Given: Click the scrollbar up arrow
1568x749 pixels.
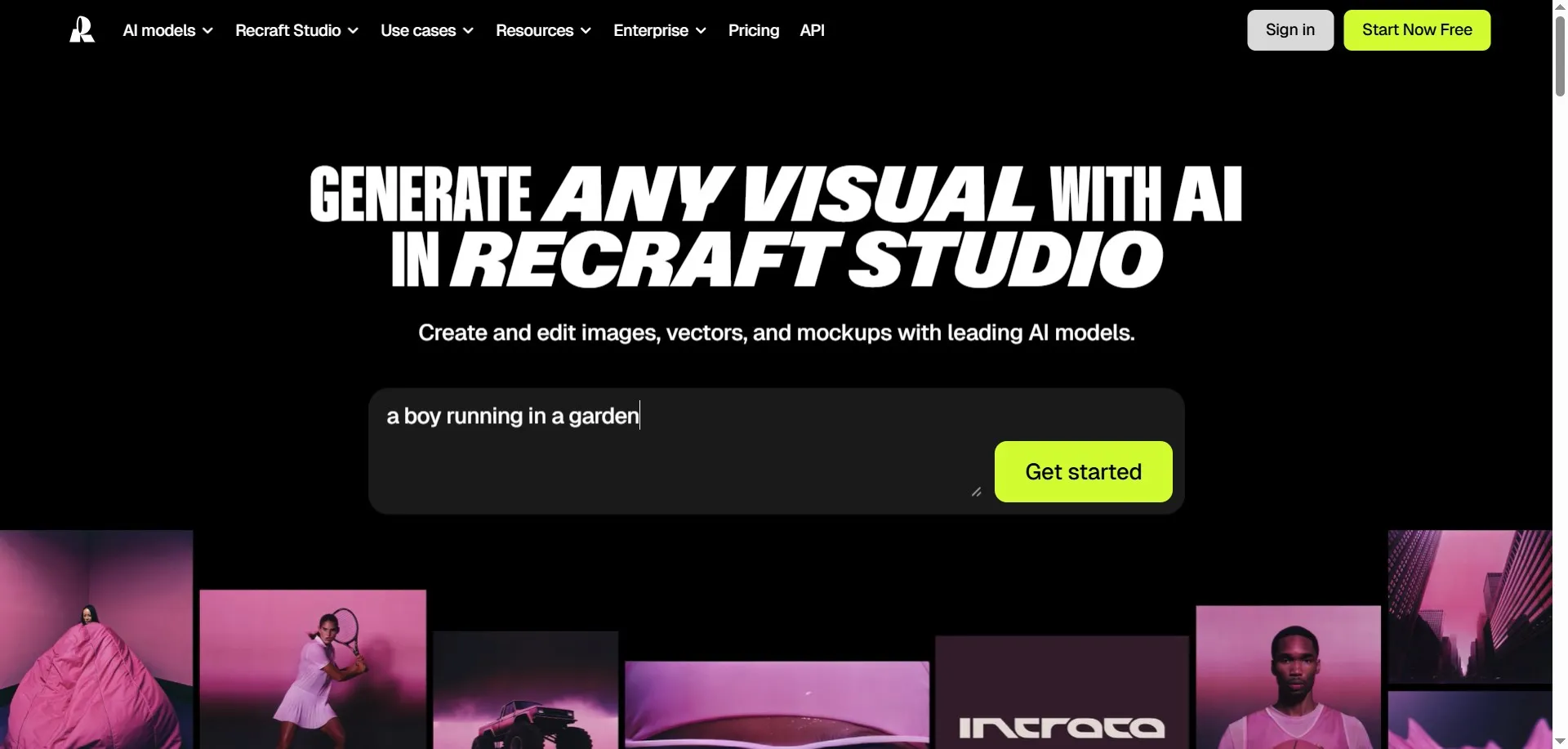Looking at the screenshot, I should 1559,7.
